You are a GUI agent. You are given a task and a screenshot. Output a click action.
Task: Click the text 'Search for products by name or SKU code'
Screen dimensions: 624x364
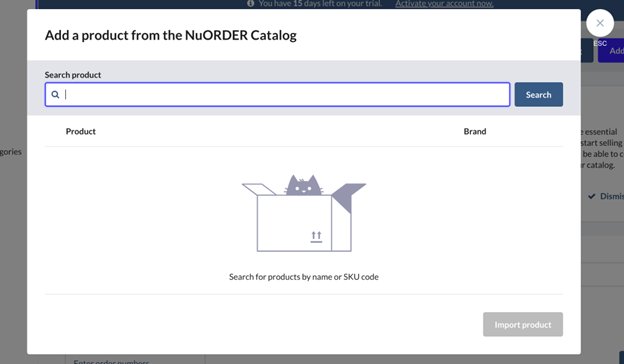point(304,277)
